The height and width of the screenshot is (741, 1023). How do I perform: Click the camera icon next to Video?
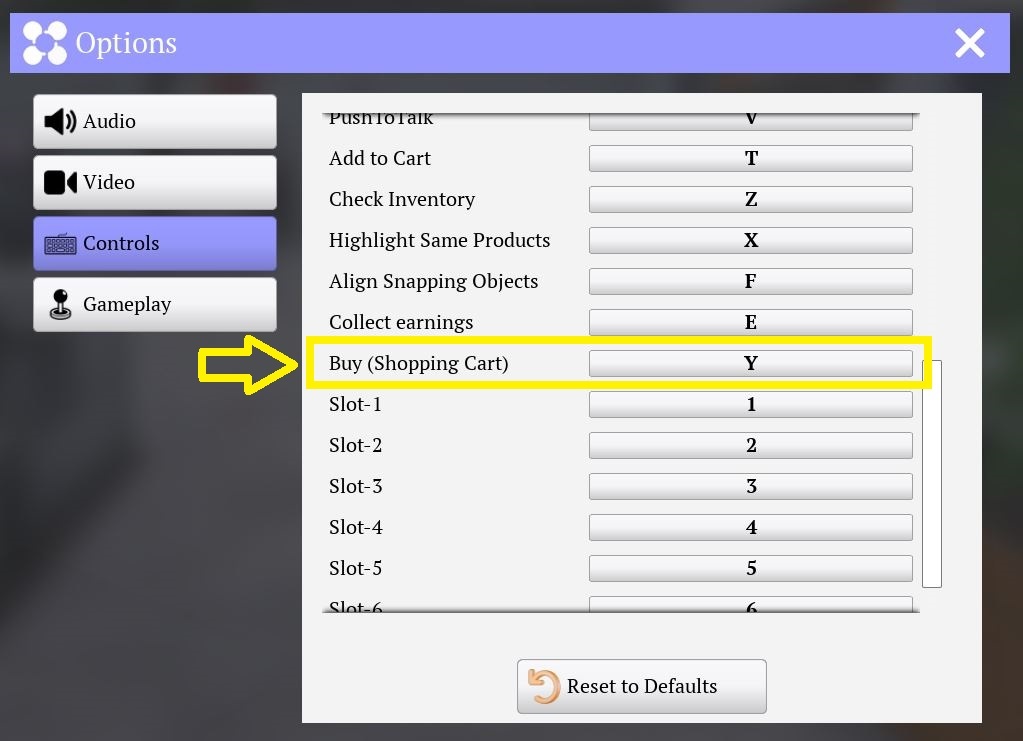coord(60,183)
